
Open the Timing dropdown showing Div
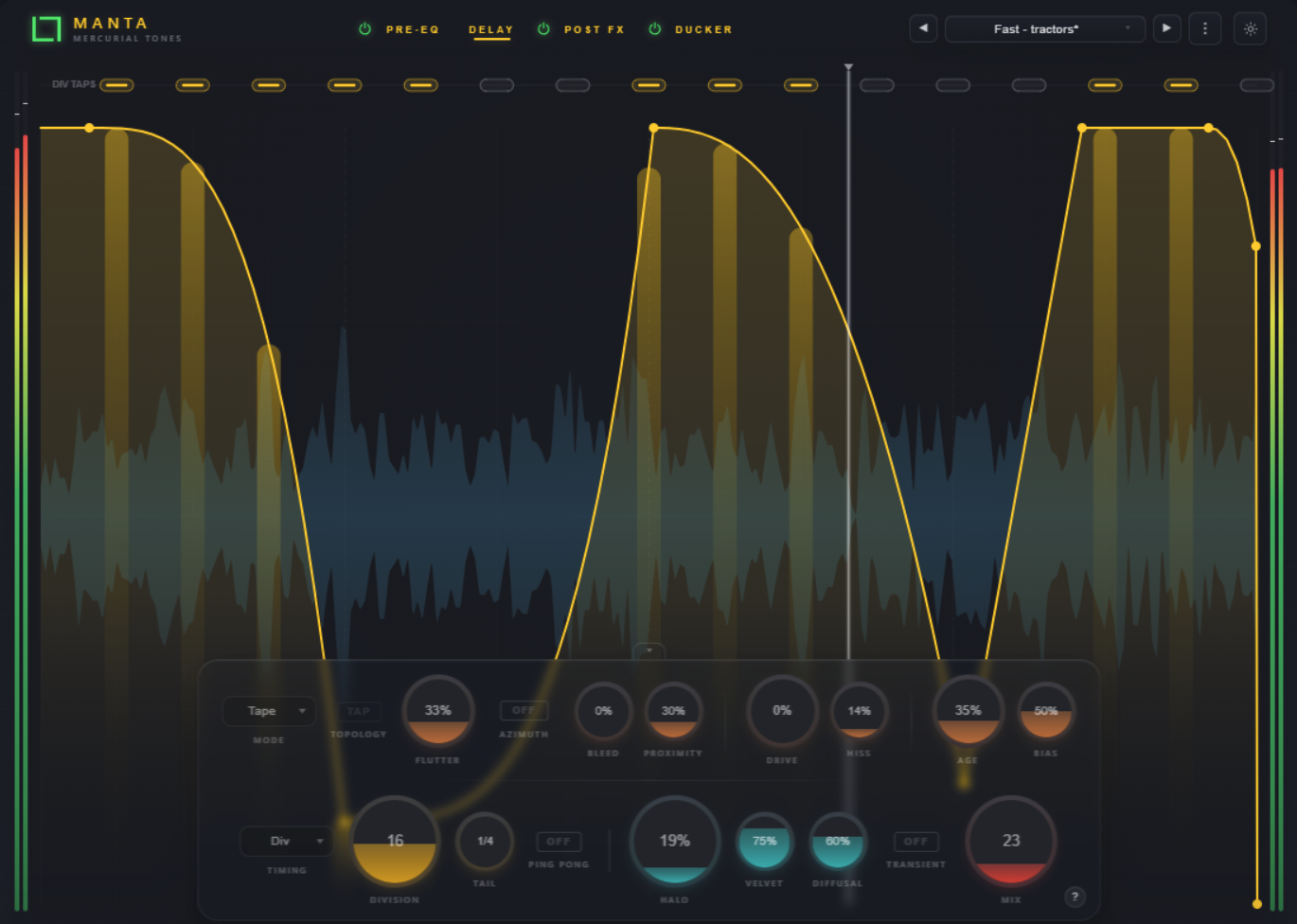286,841
